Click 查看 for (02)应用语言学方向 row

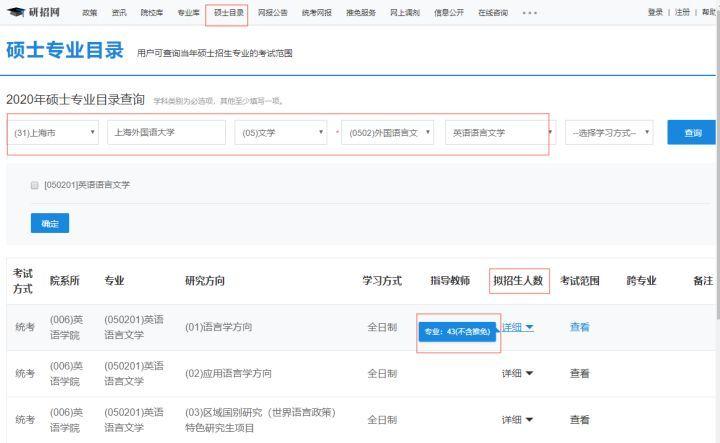pyautogui.click(x=579, y=374)
